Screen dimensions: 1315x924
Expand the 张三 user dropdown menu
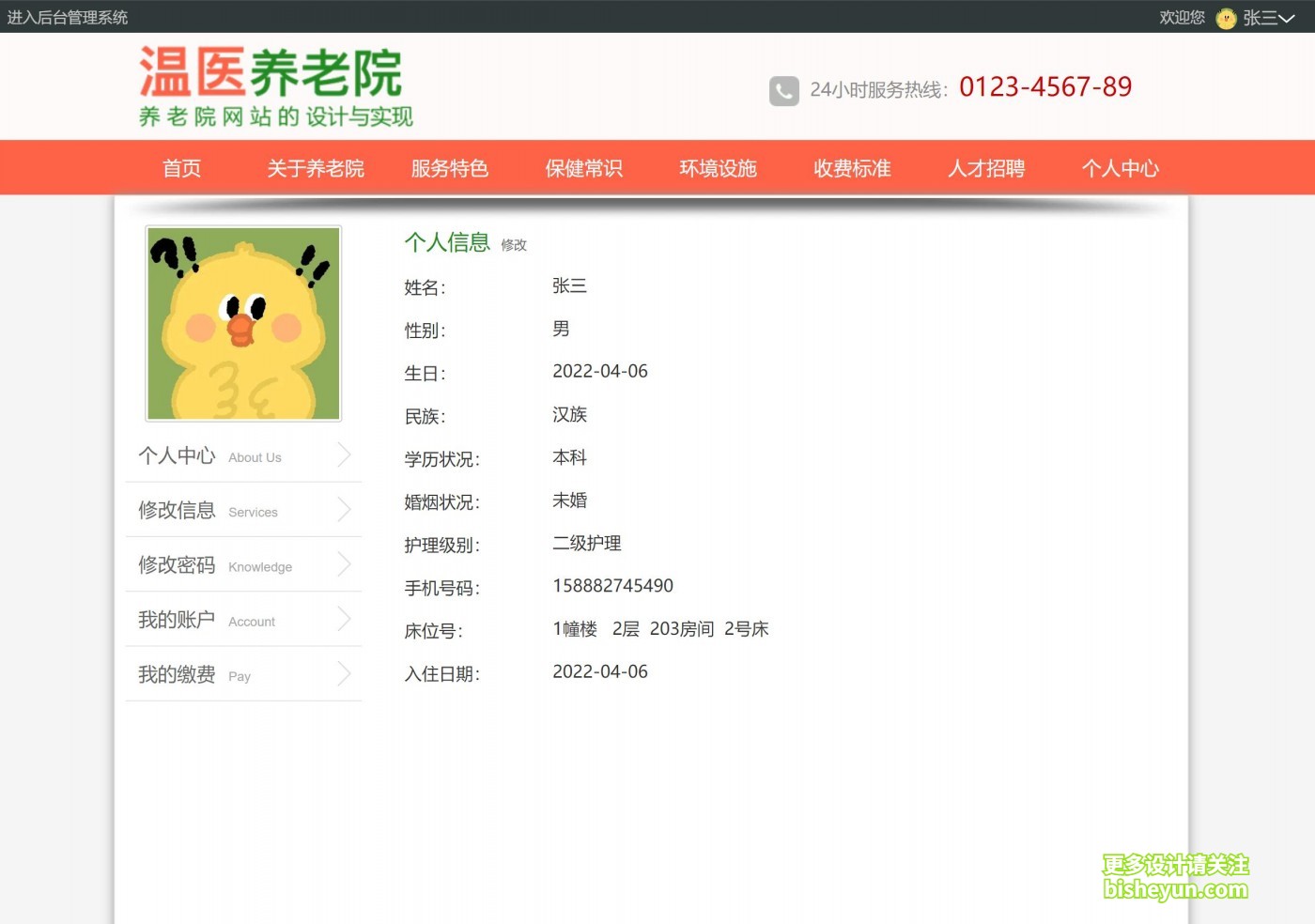click(x=1269, y=18)
